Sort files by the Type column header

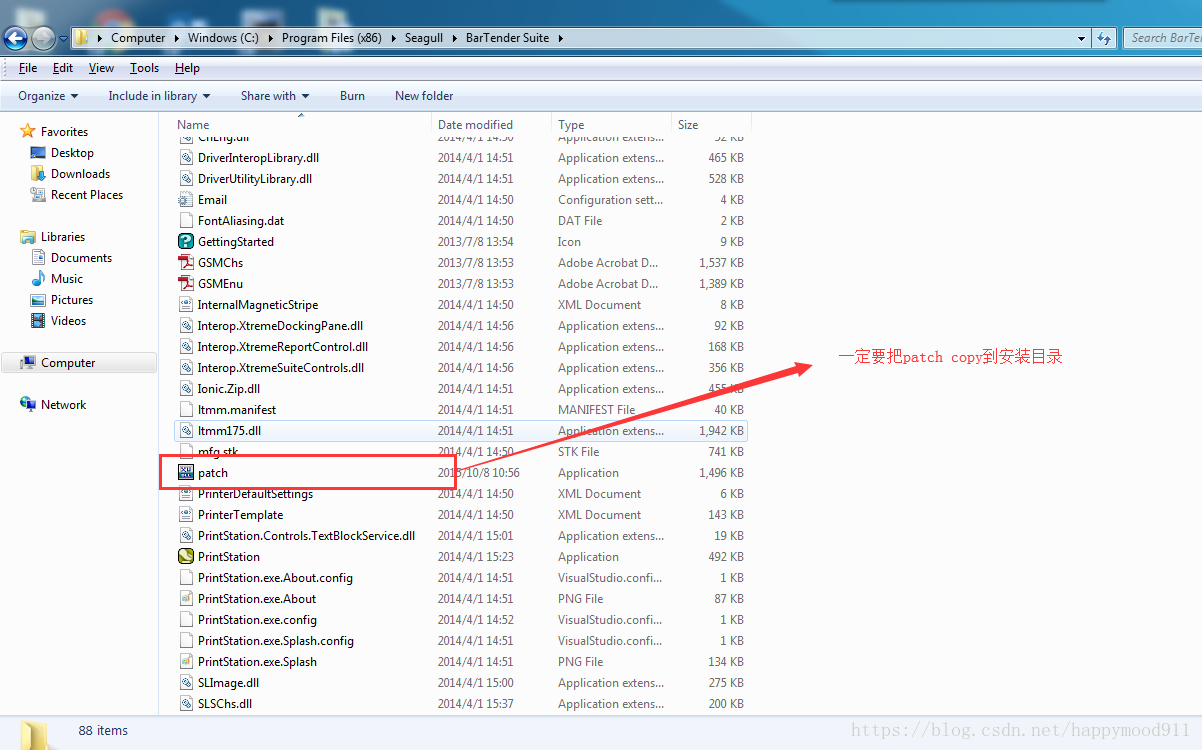coord(611,125)
